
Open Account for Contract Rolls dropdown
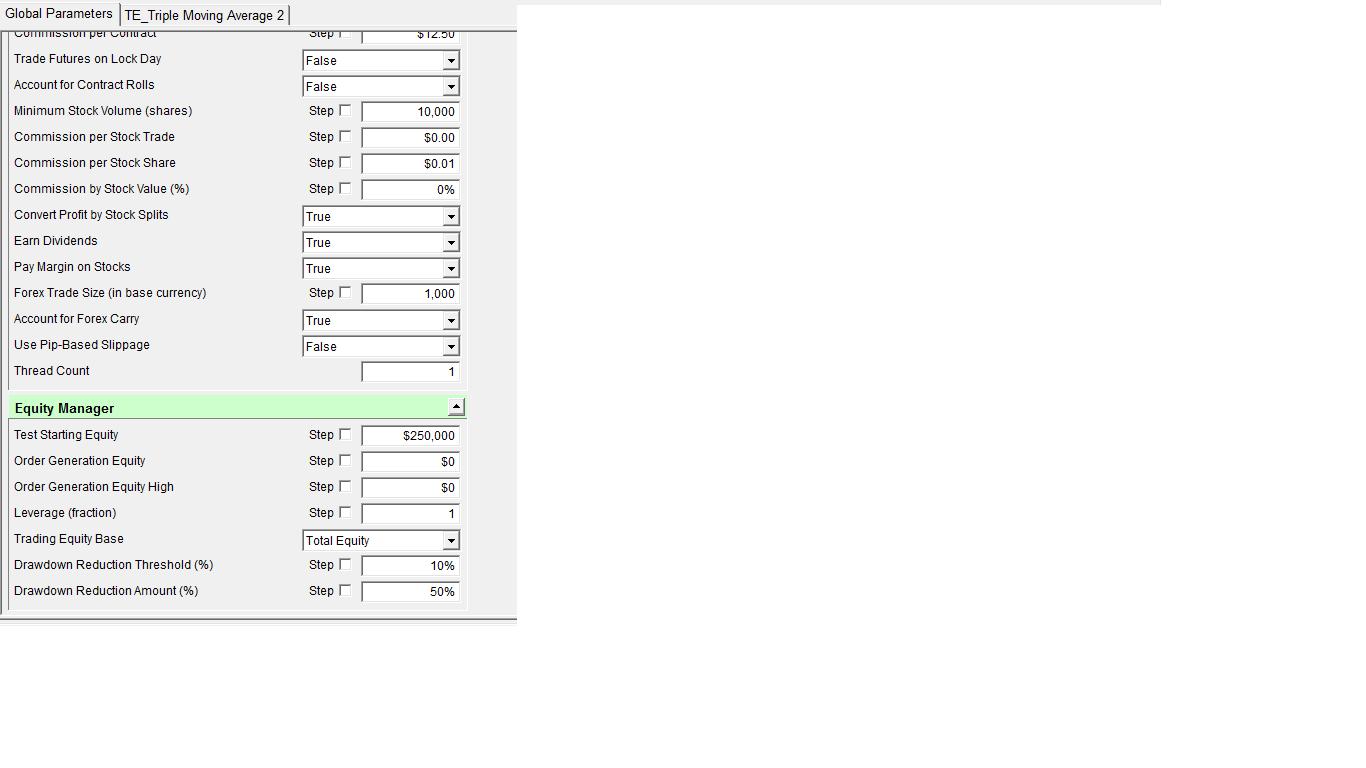[x=450, y=87]
